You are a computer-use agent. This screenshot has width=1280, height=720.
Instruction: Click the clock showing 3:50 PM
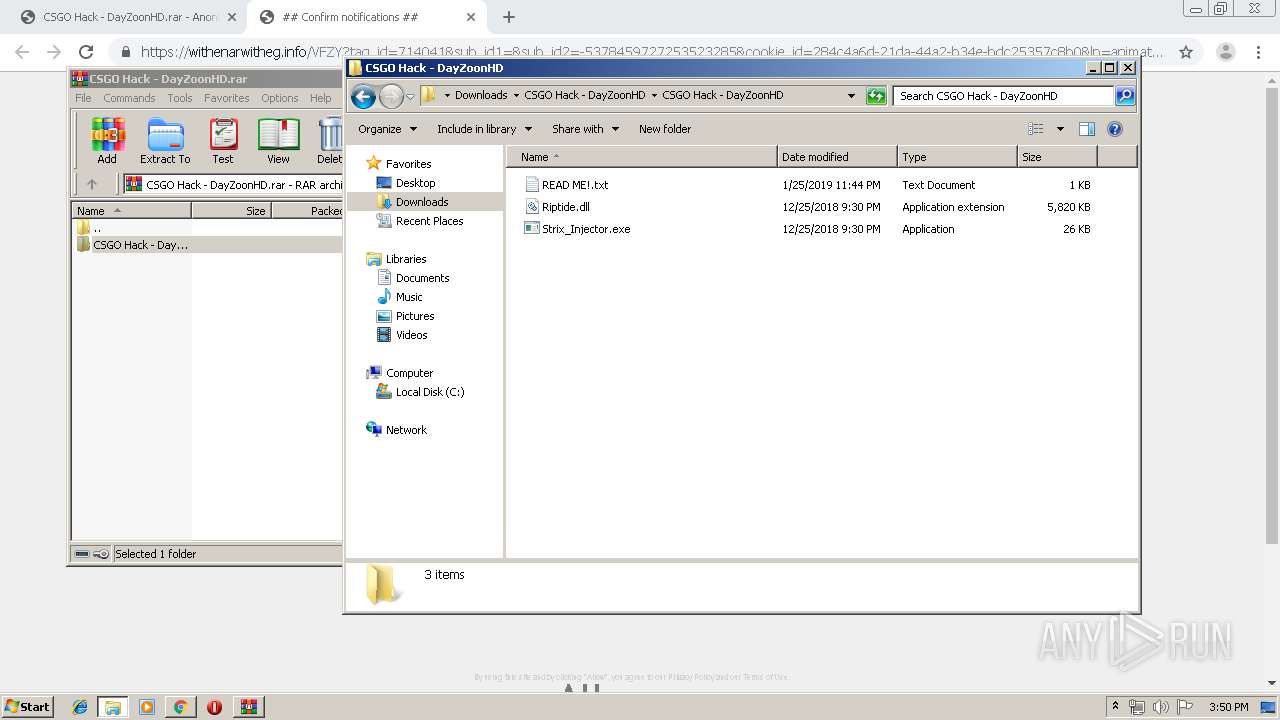[x=1228, y=707]
